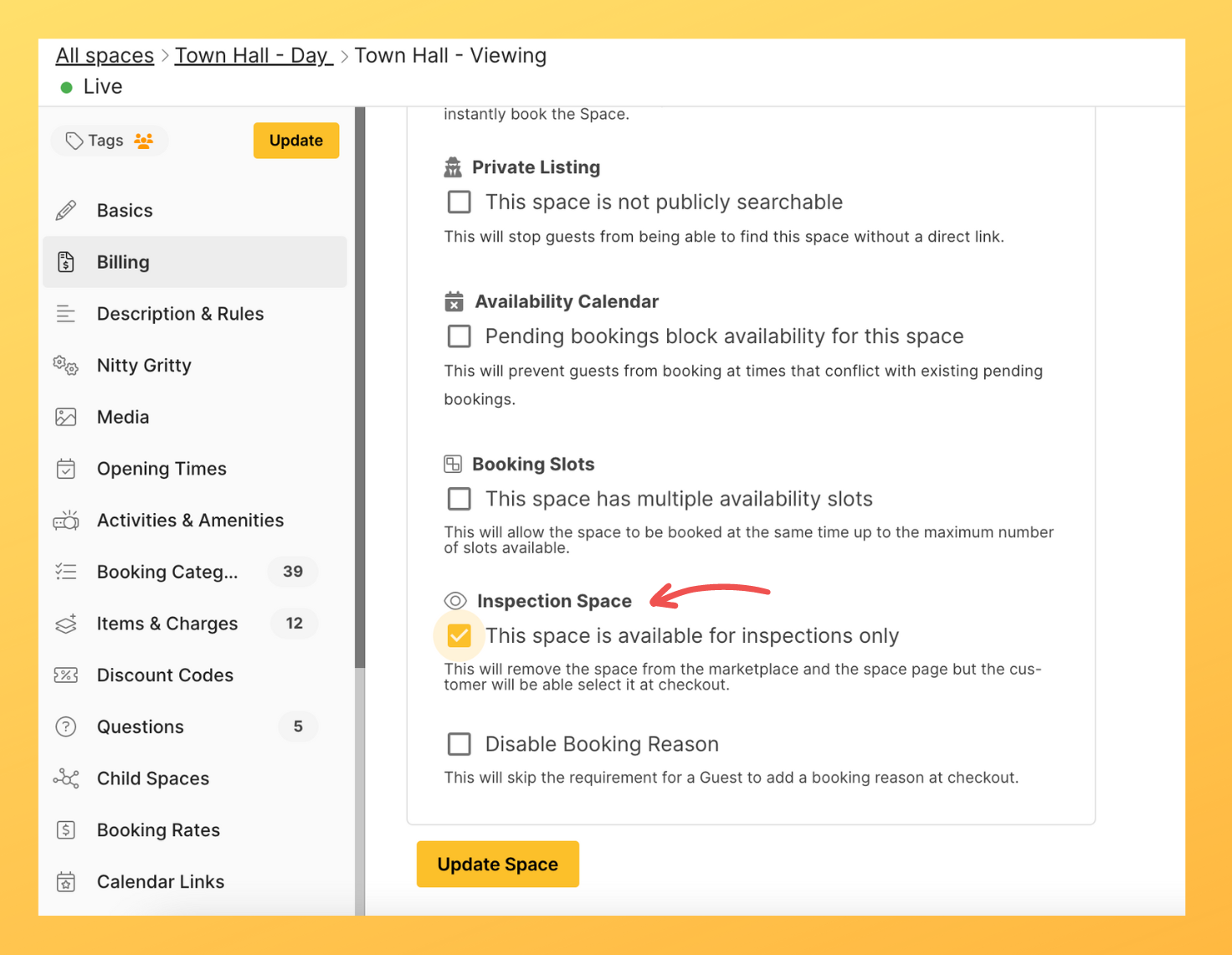Click the Discount Codes percent icon

click(x=66, y=675)
